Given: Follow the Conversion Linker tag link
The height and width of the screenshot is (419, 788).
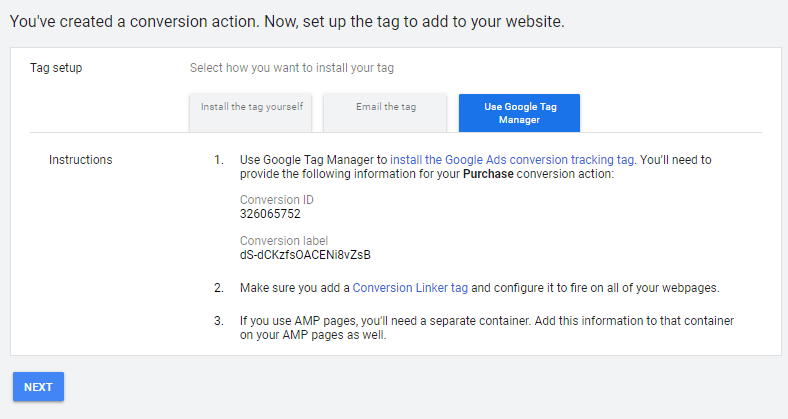Looking at the screenshot, I should pyautogui.click(x=410, y=288).
